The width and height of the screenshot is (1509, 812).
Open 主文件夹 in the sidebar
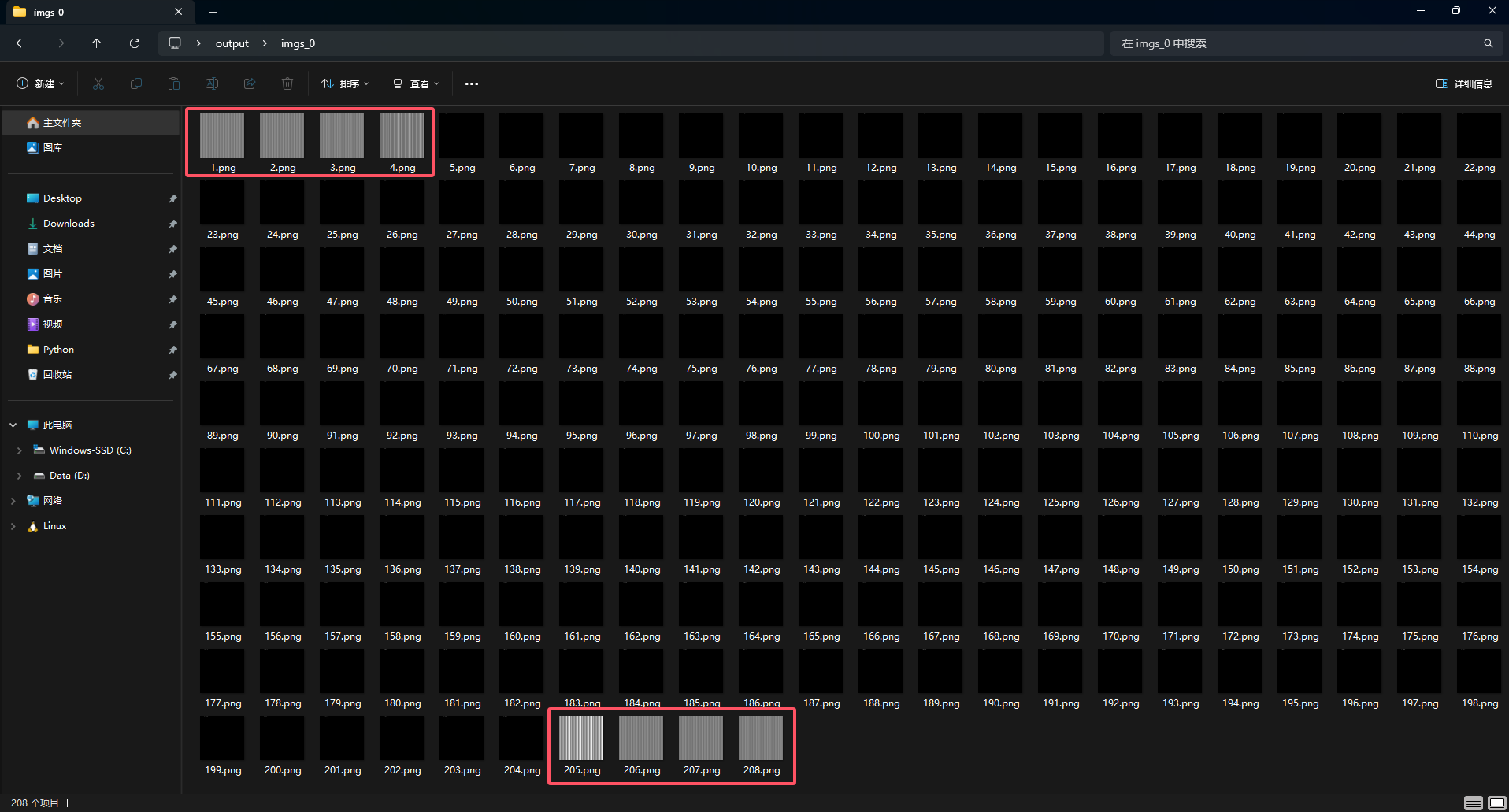coord(91,123)
